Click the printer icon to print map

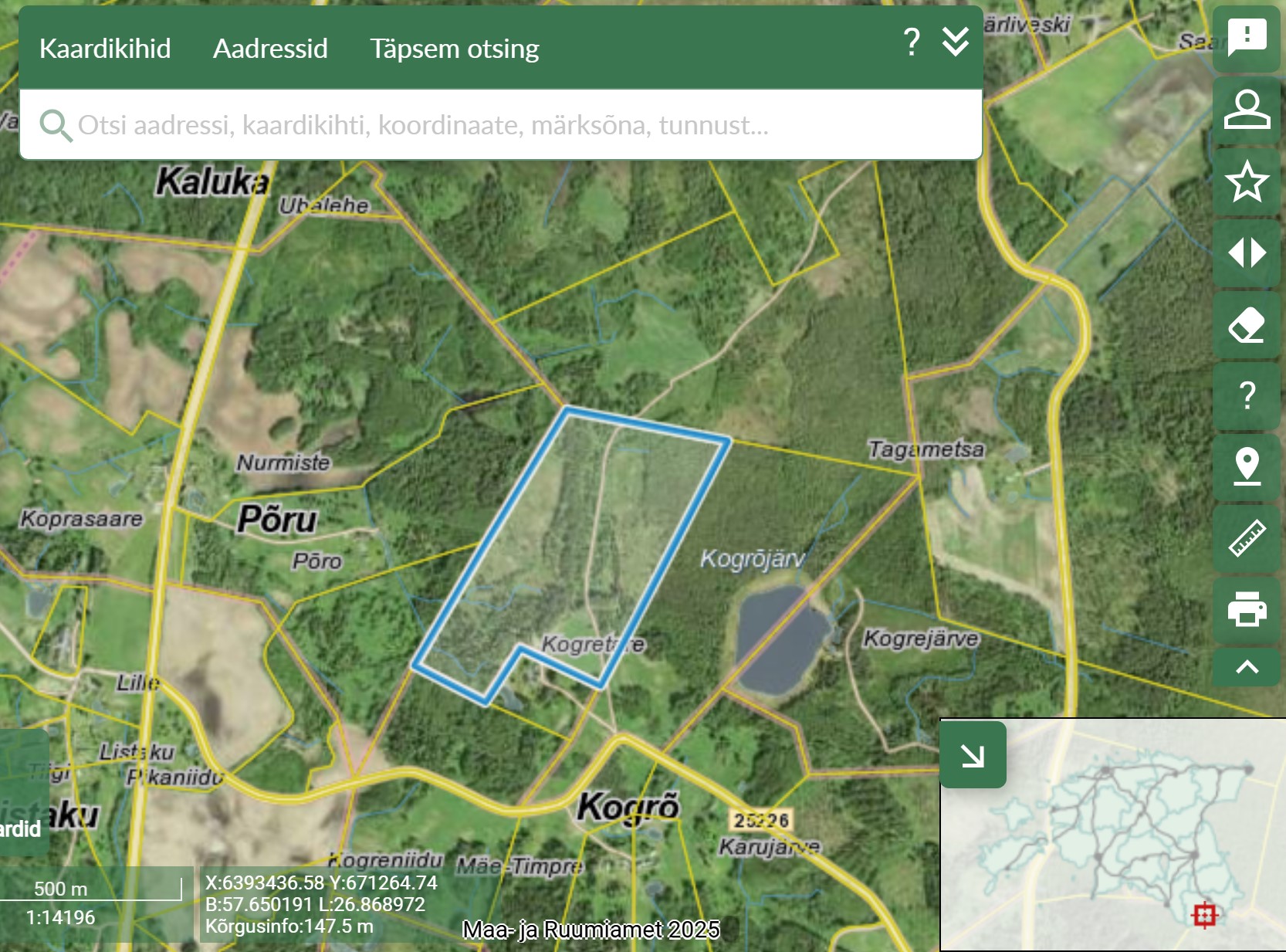click(1247, 609)
